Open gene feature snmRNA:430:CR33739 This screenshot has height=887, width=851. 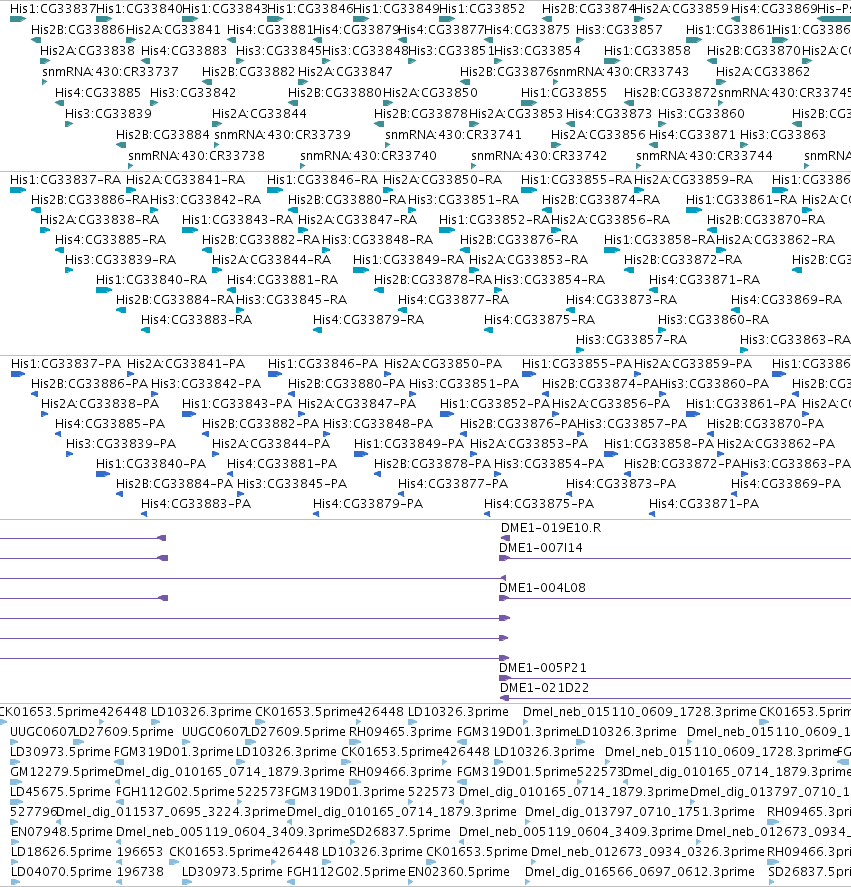pyautogui.click(x=282, y=135)
